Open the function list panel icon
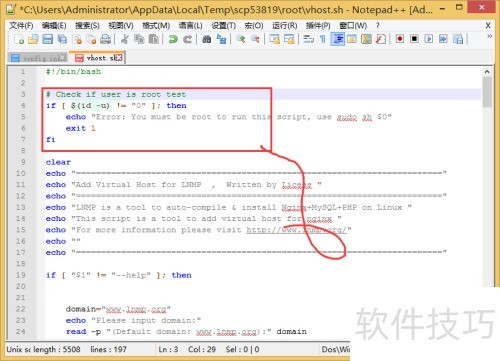Screen dimensions: 500x361 point(381,39)
